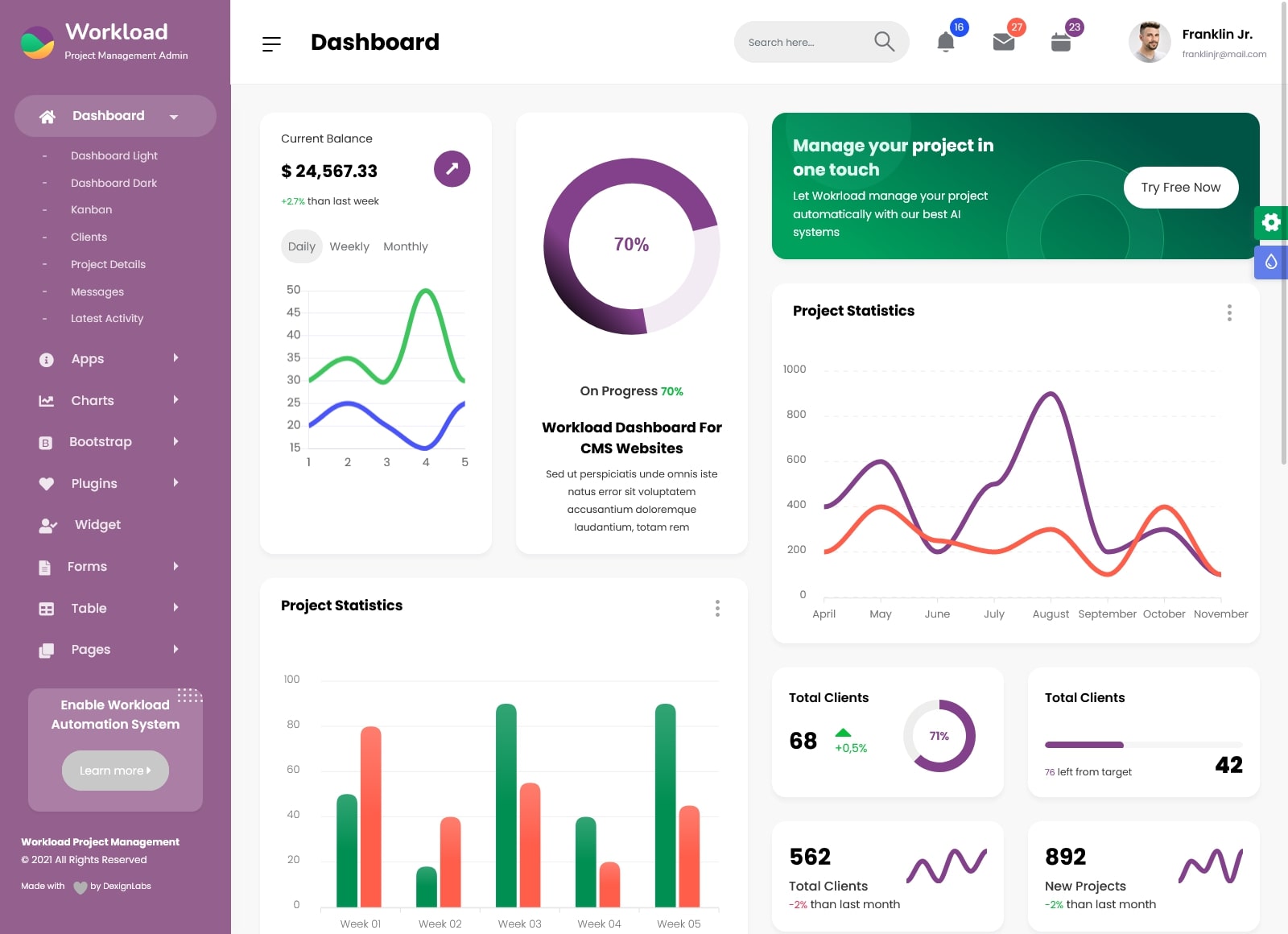Click the Total Clients progress bar
This screenshot has width=1288, height=934.
pyautogui.click(x=1143, y=745)
